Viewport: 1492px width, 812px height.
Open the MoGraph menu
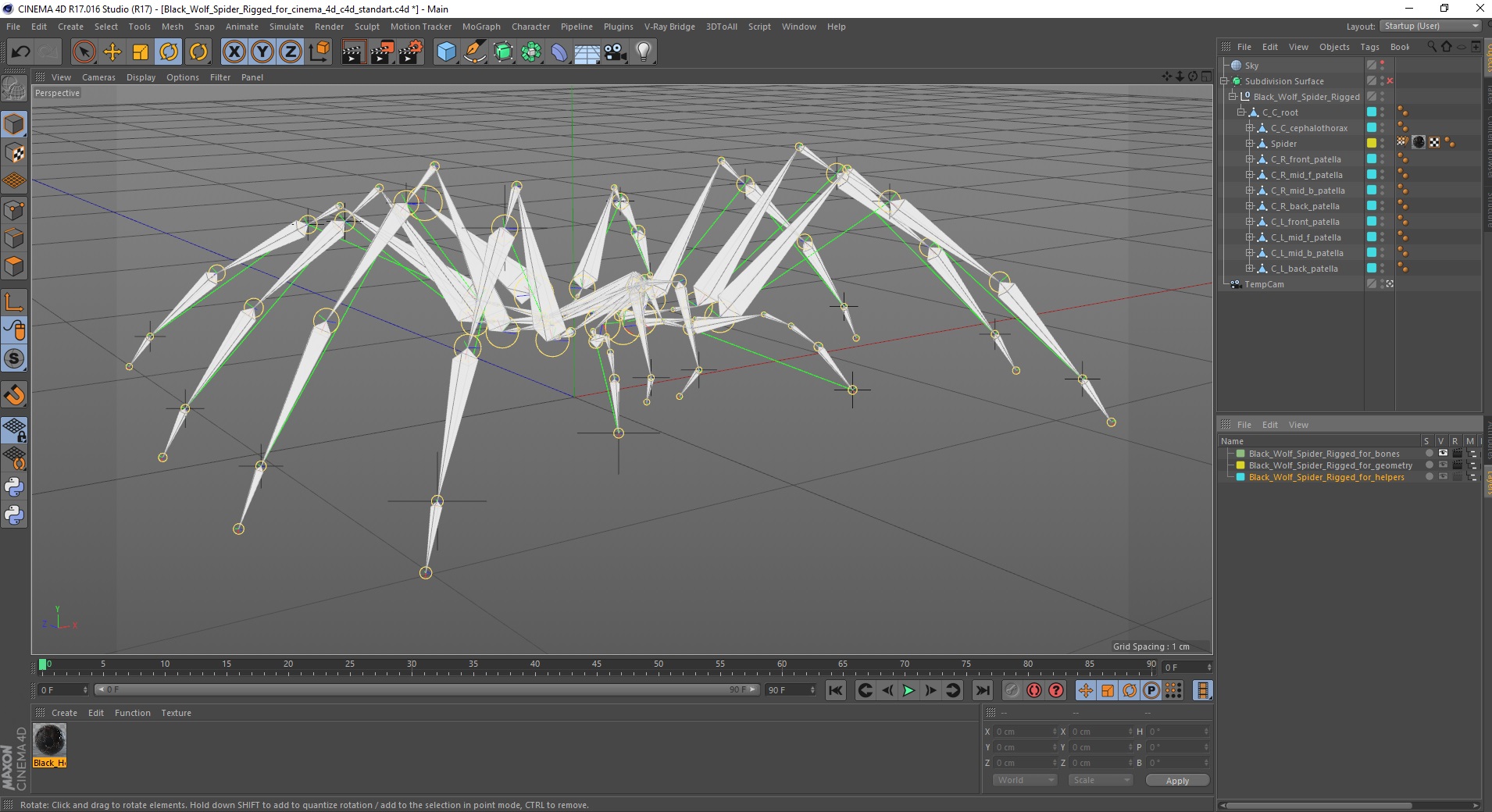481,27
